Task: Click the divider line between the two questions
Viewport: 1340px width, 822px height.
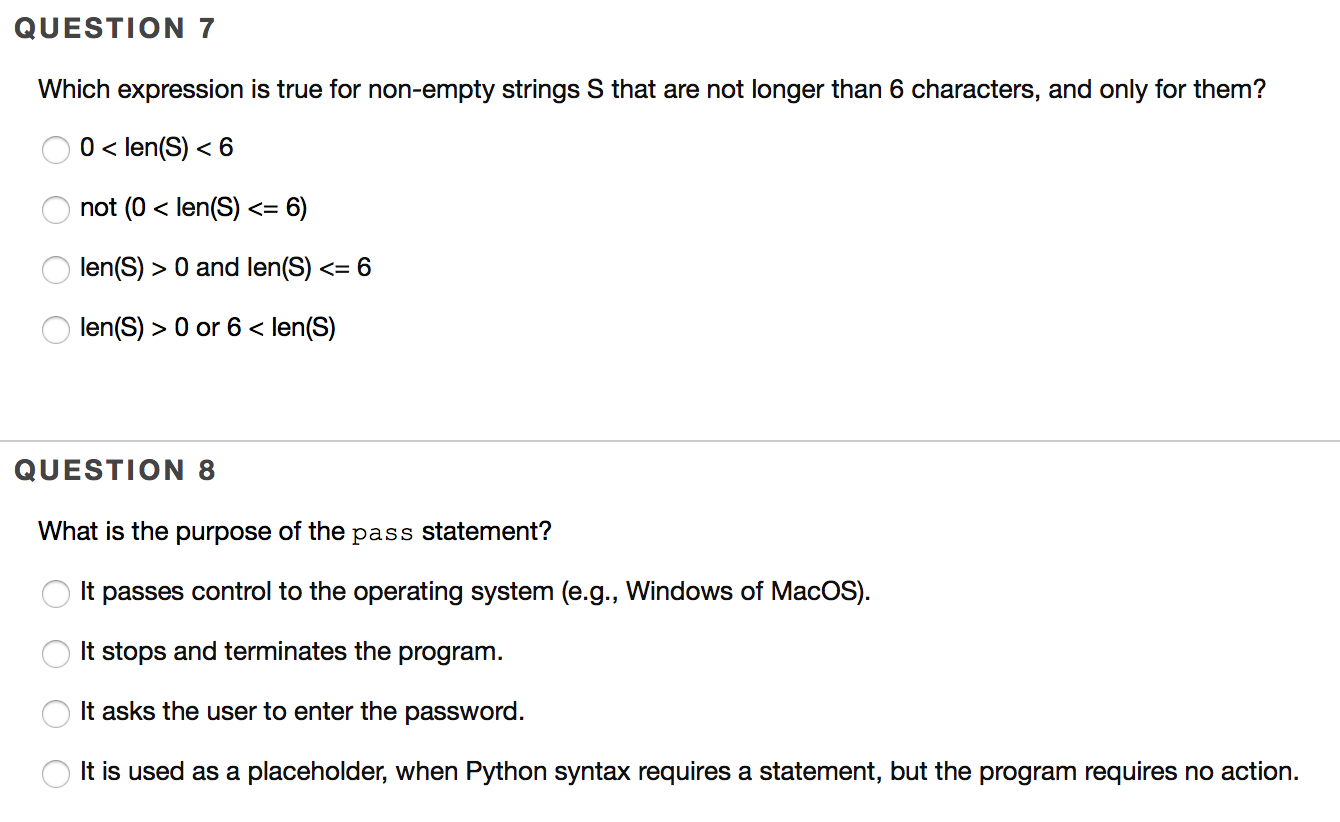Action: tap(670, 440)
